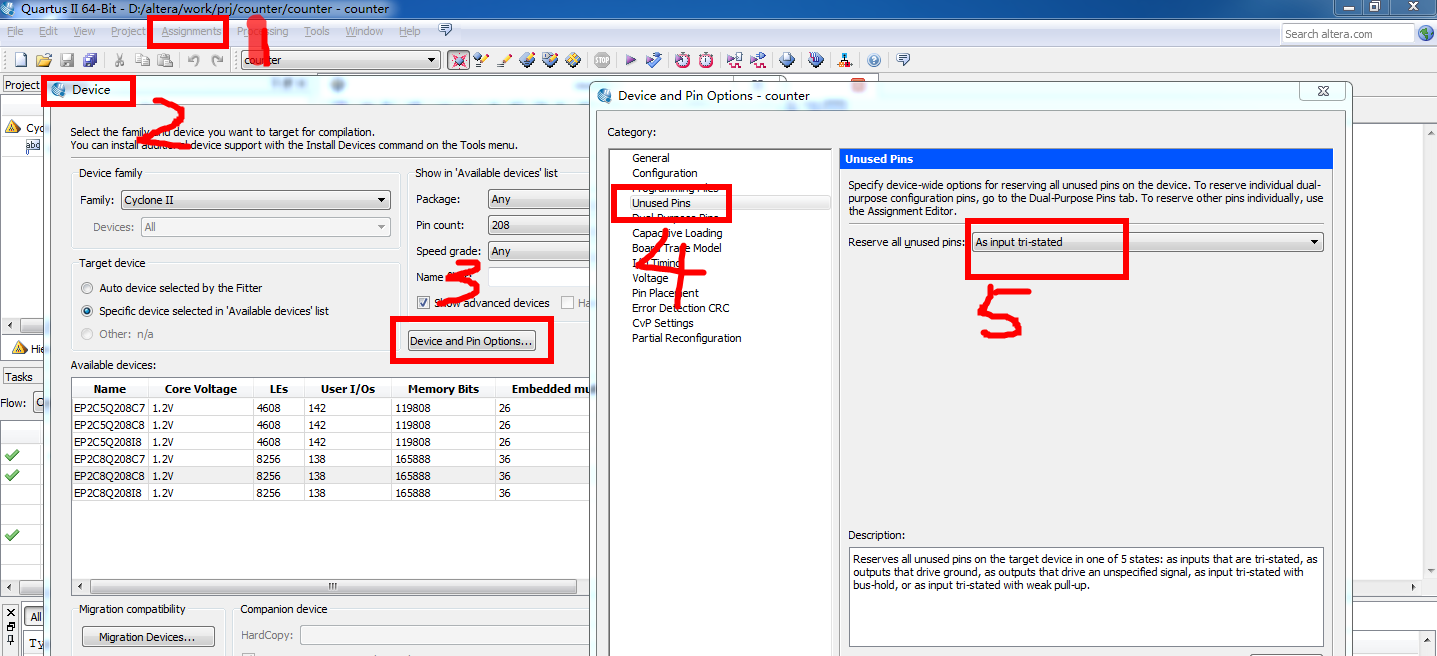Select the Partial Reconfiguration category
The height and width of the screenshot is (656, 1437).
[x=687, y=338]
